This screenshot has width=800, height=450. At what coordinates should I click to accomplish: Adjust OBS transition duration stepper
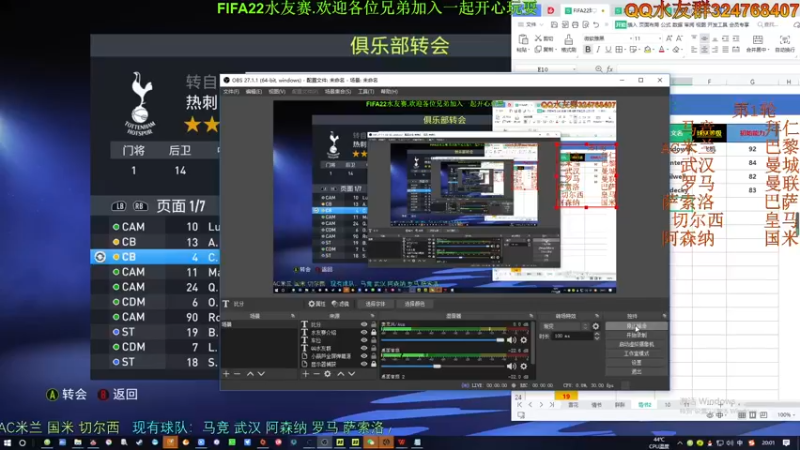597,336
